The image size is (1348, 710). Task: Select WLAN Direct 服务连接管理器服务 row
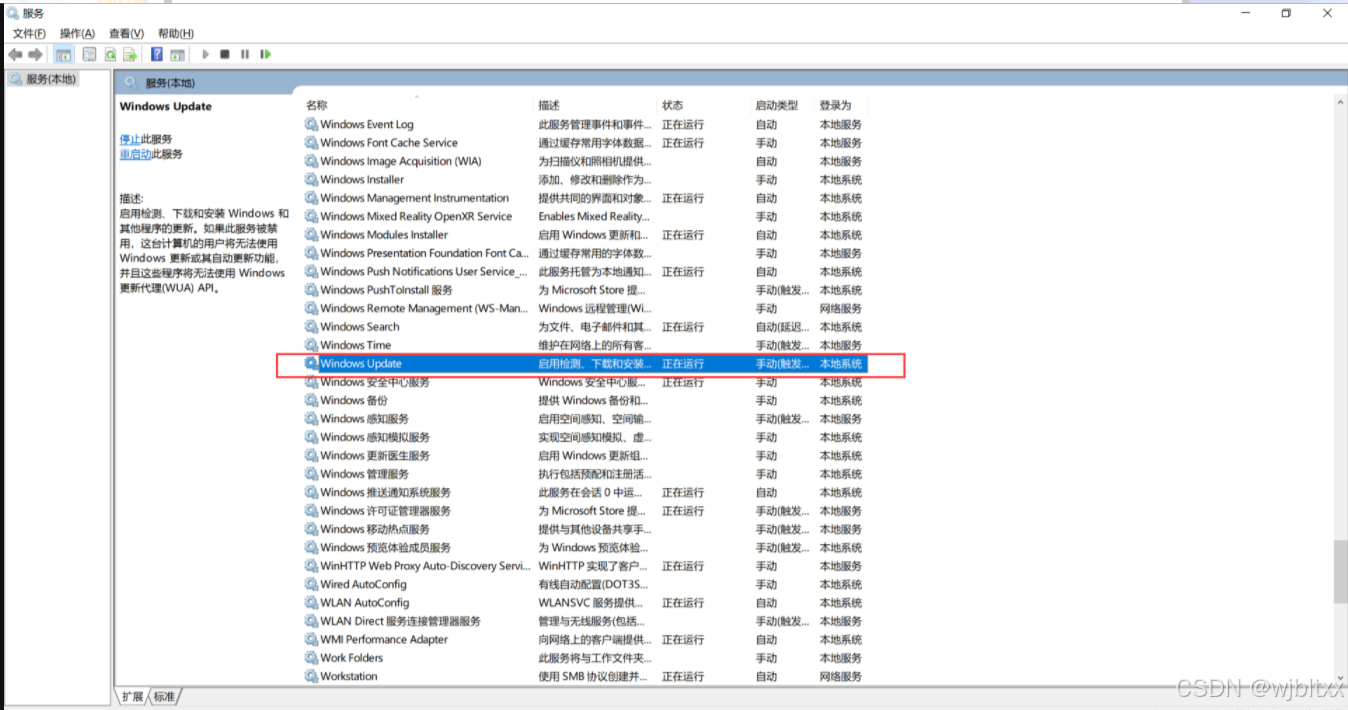coord(585,621)
